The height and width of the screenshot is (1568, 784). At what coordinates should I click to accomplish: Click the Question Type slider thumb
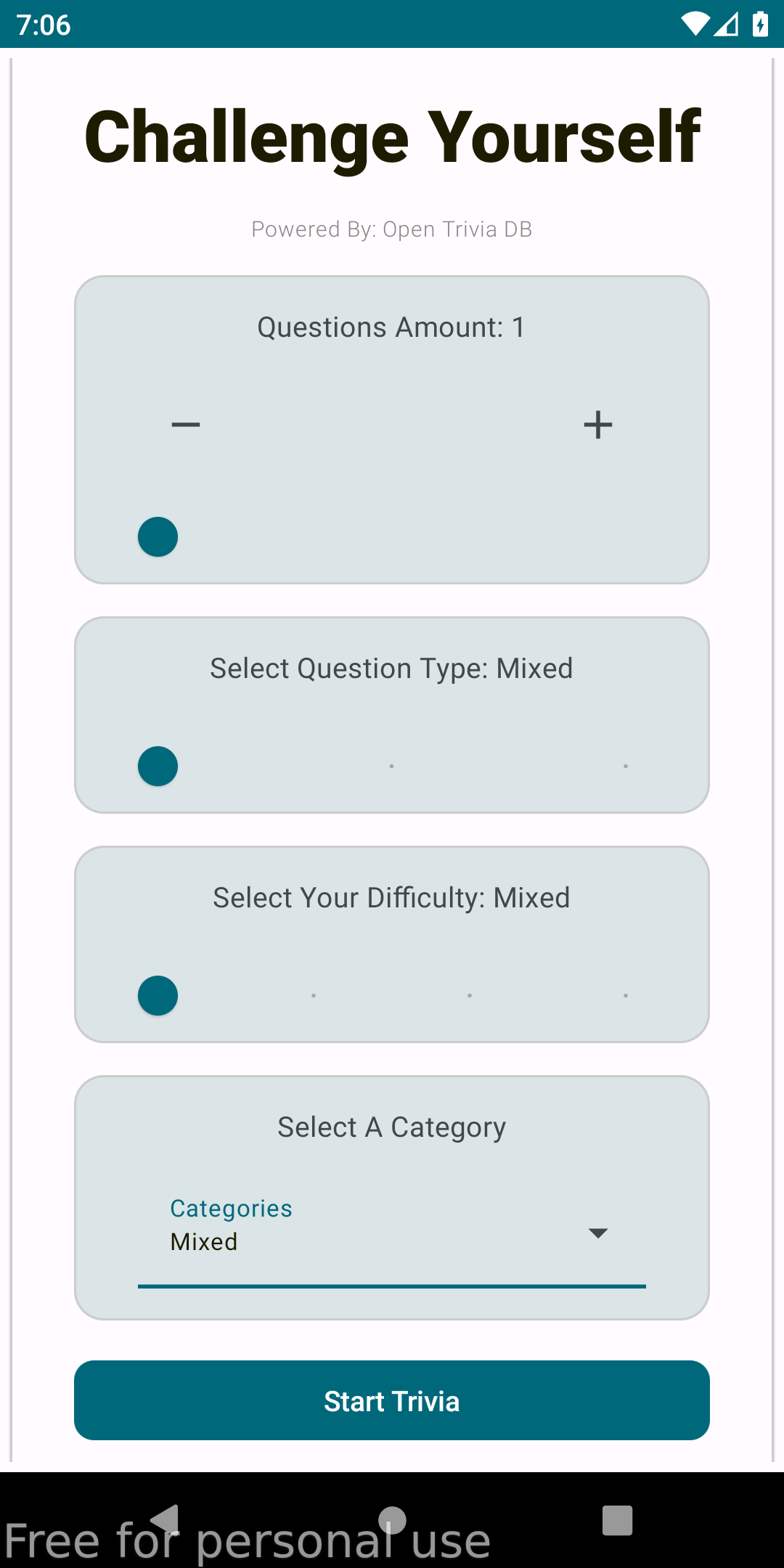point(158,767)
